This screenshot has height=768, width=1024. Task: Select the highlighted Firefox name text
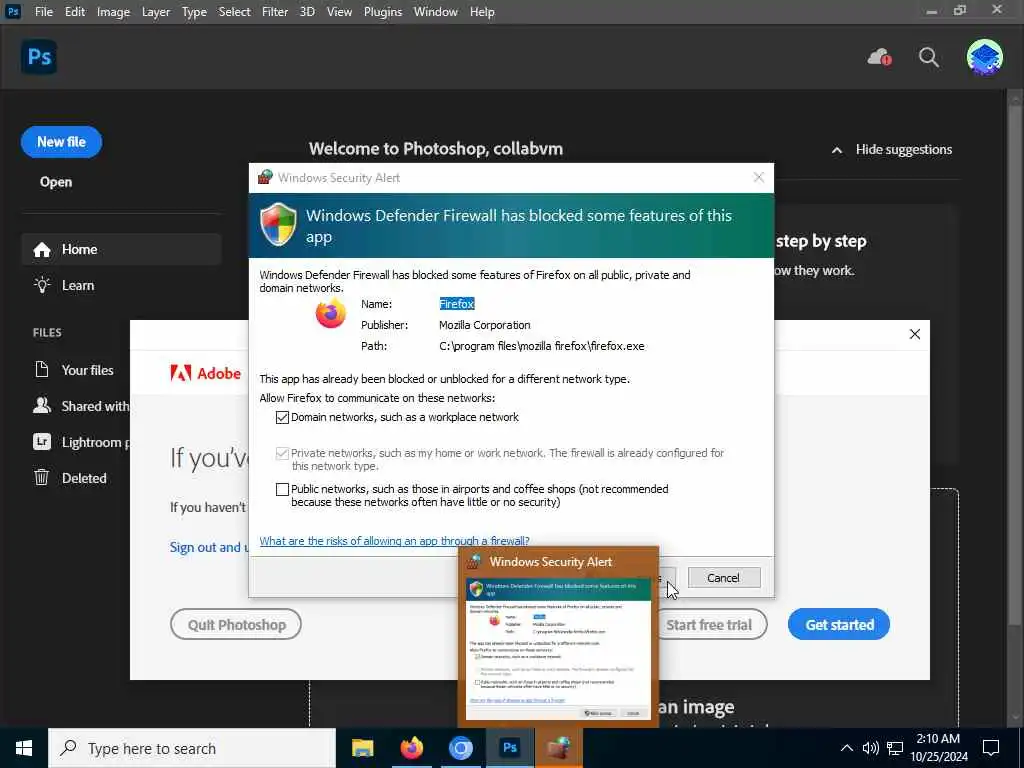pos(456,304)
